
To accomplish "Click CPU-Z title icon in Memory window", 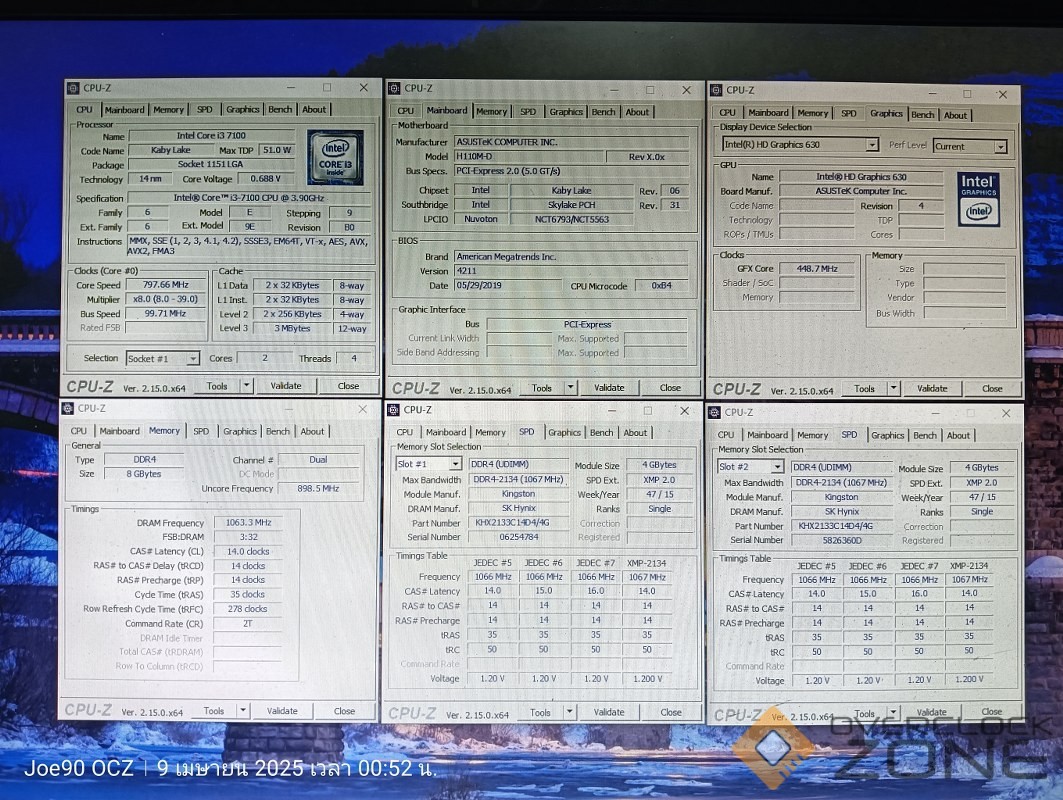I will pos(69,409).
